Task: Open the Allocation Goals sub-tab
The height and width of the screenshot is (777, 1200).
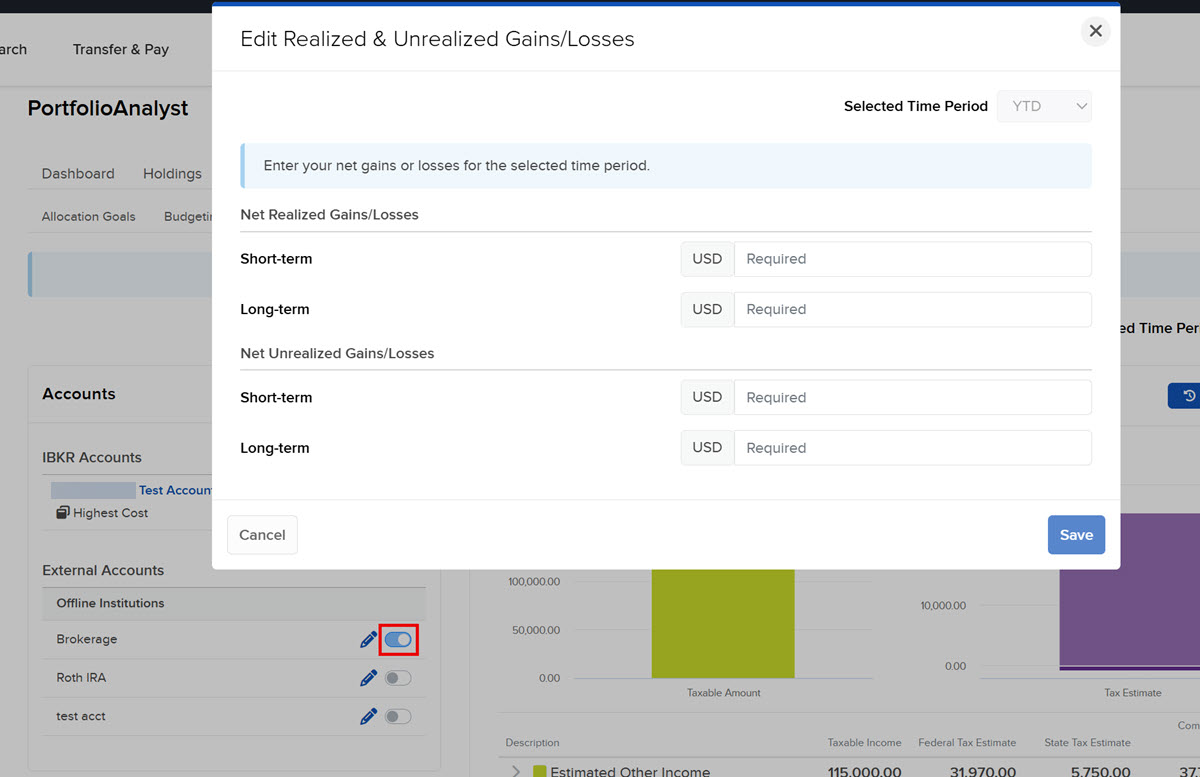Action: click(x=89, y=216)
